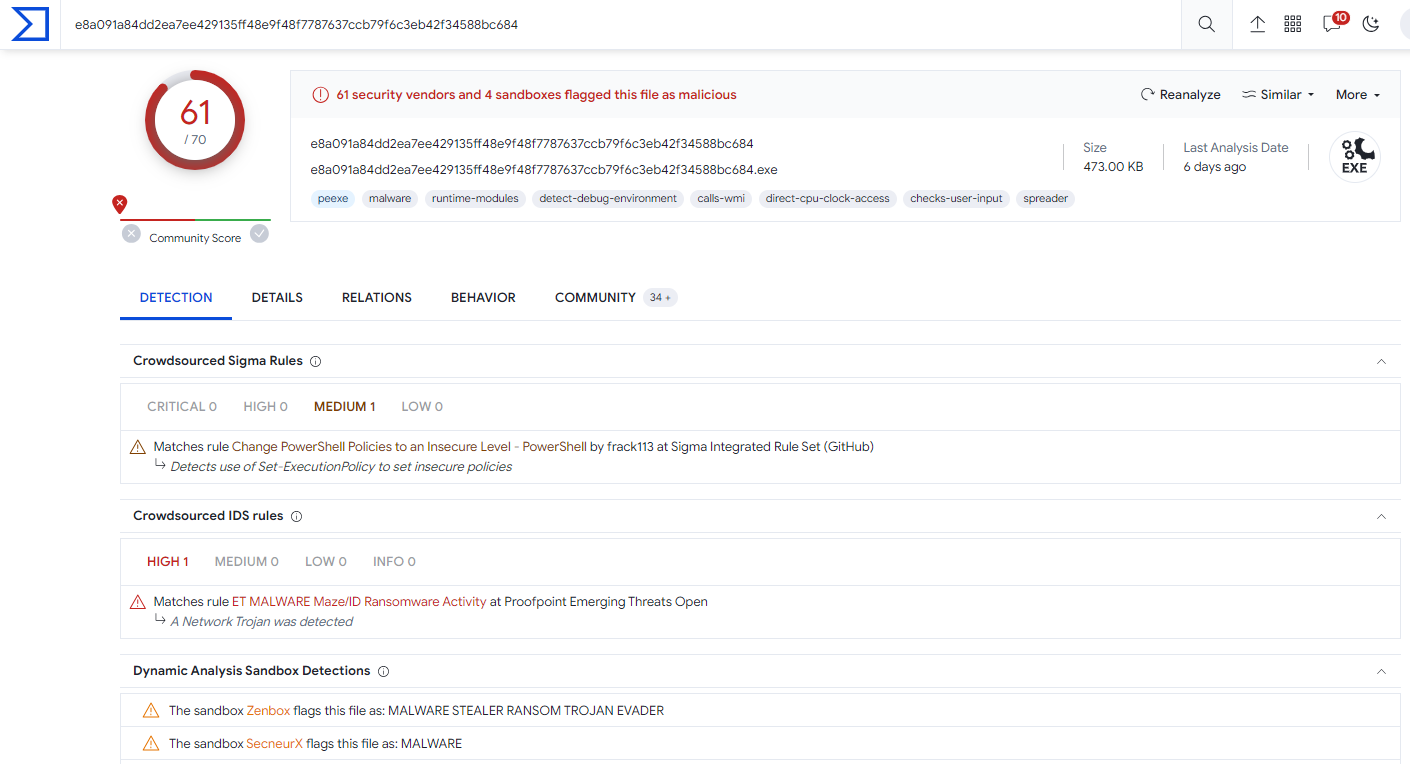Switch to the RELATIONS tab
This screenshot has width=1410, height=764.
pyautogui.click(x=377, y=298)
